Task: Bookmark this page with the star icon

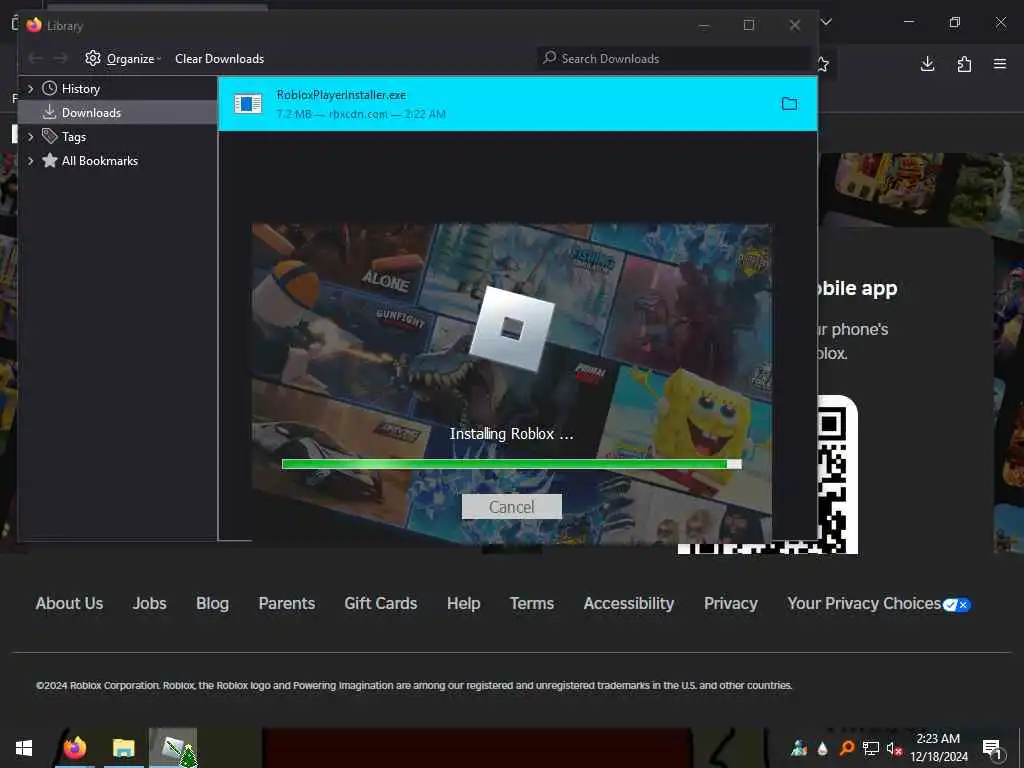Action: pyautogui.click(x=822, y=64)
